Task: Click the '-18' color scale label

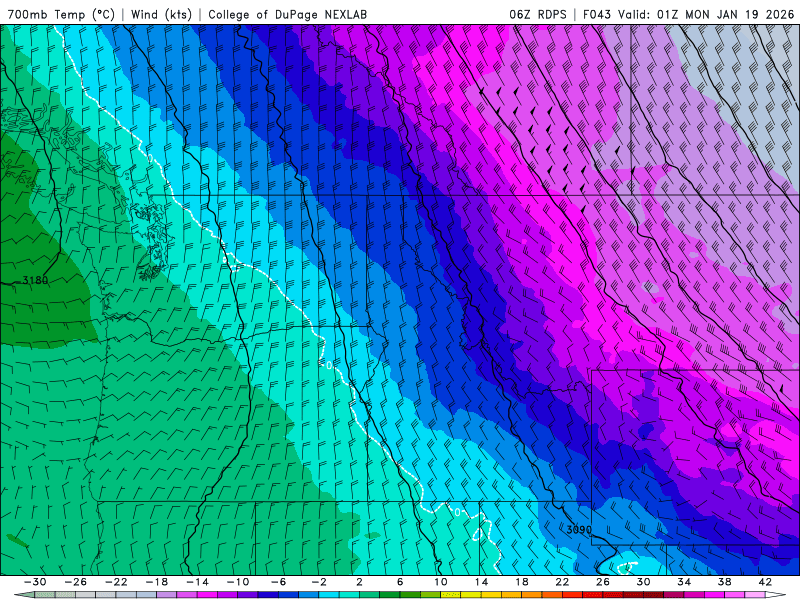Action: pos(157,582)
